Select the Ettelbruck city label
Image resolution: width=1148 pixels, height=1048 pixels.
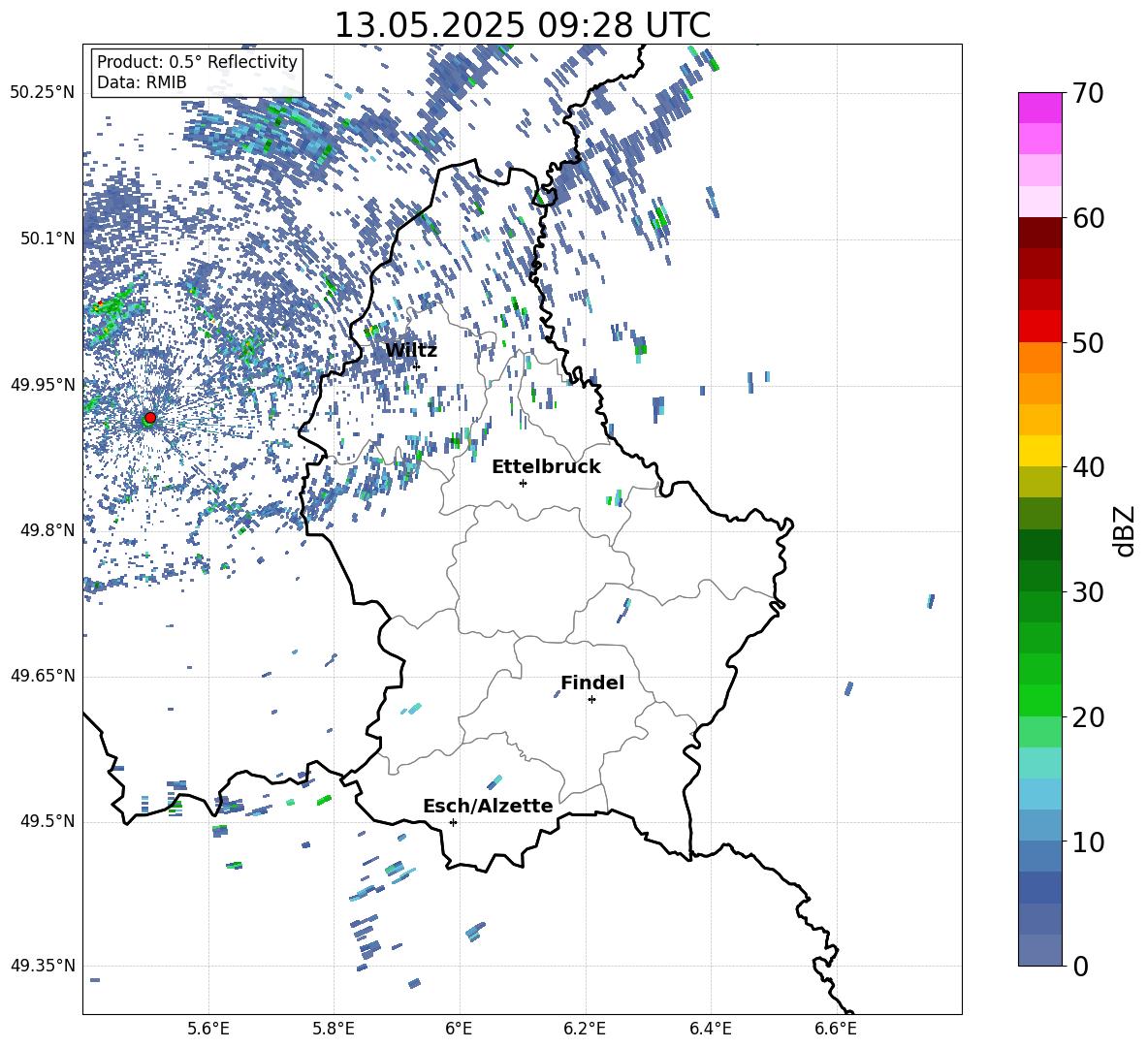[x=546, y=467]
